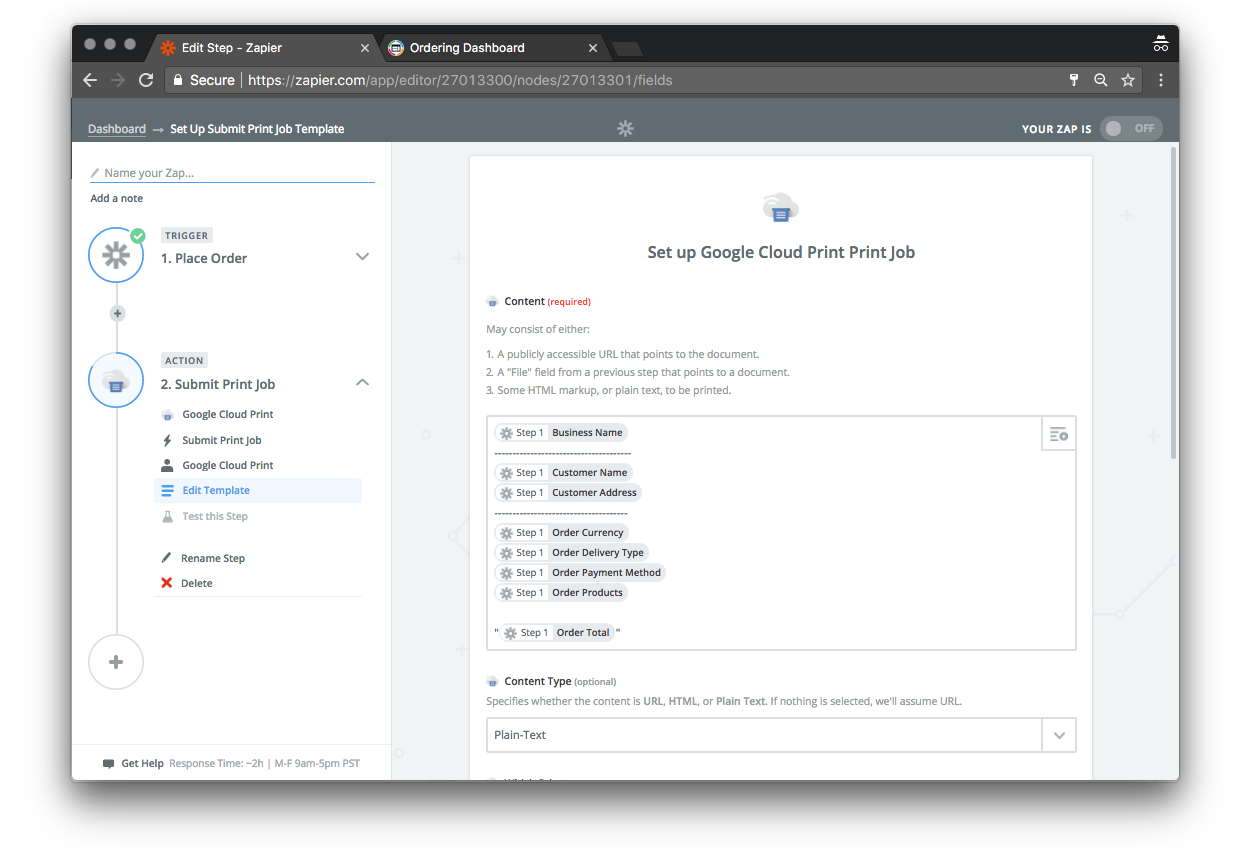Screen dimensions: 1255x857
Task: Close the Edit Step - Zapier tab
Action: pyautogui.click(x=365, y=48)
